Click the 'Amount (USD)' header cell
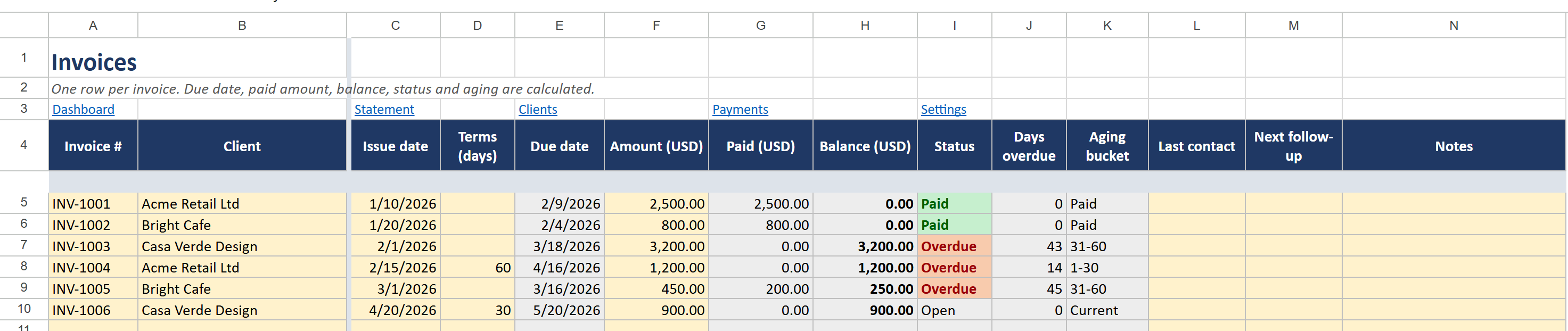The width and height of the screenshot is (1568, 331). coord(656,146)
